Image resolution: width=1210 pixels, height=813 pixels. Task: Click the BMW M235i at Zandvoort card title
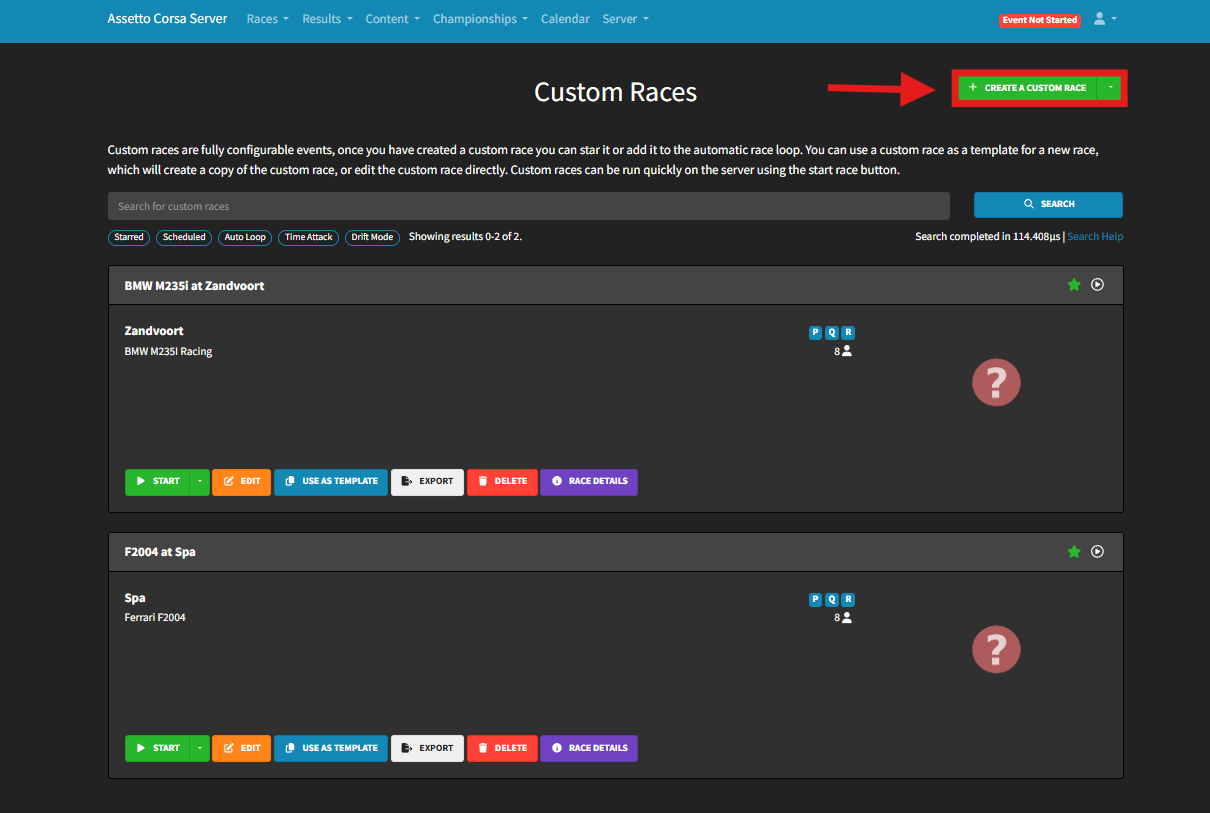coord(194,286)
